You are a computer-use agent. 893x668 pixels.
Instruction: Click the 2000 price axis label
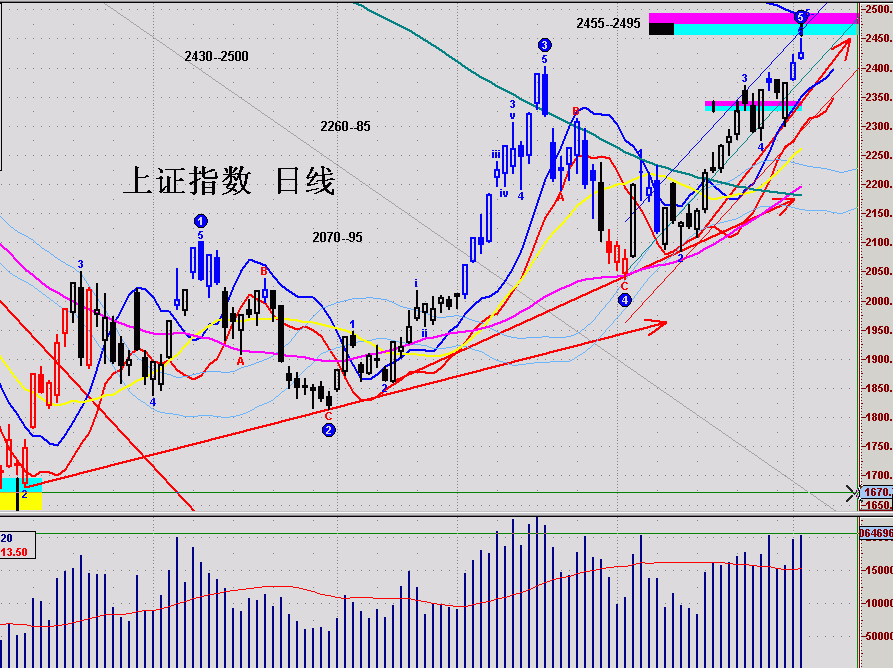click(879, 301)
